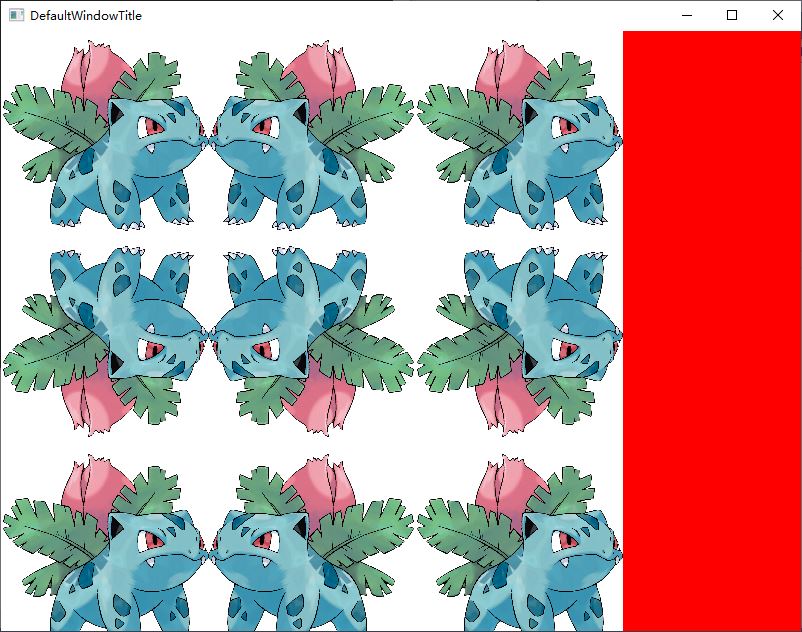802x632 pixels.
Task: Minimize the DefaultWindowTitle window
Action: coord(687,15)
